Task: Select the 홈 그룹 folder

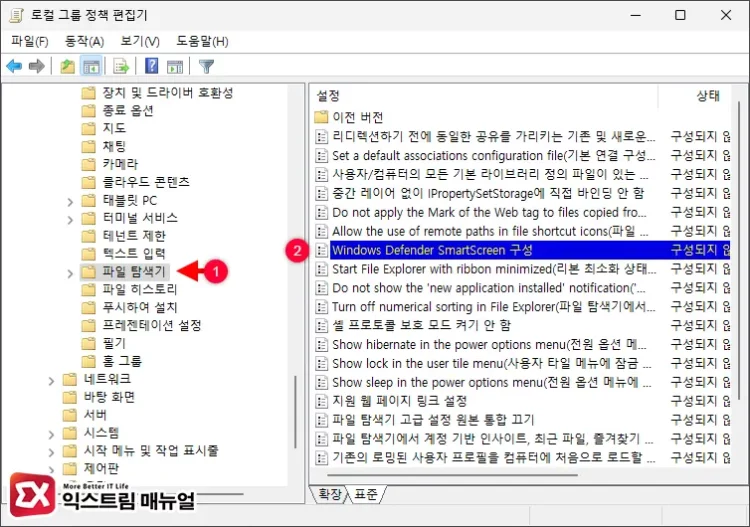Action: point(121,361)
